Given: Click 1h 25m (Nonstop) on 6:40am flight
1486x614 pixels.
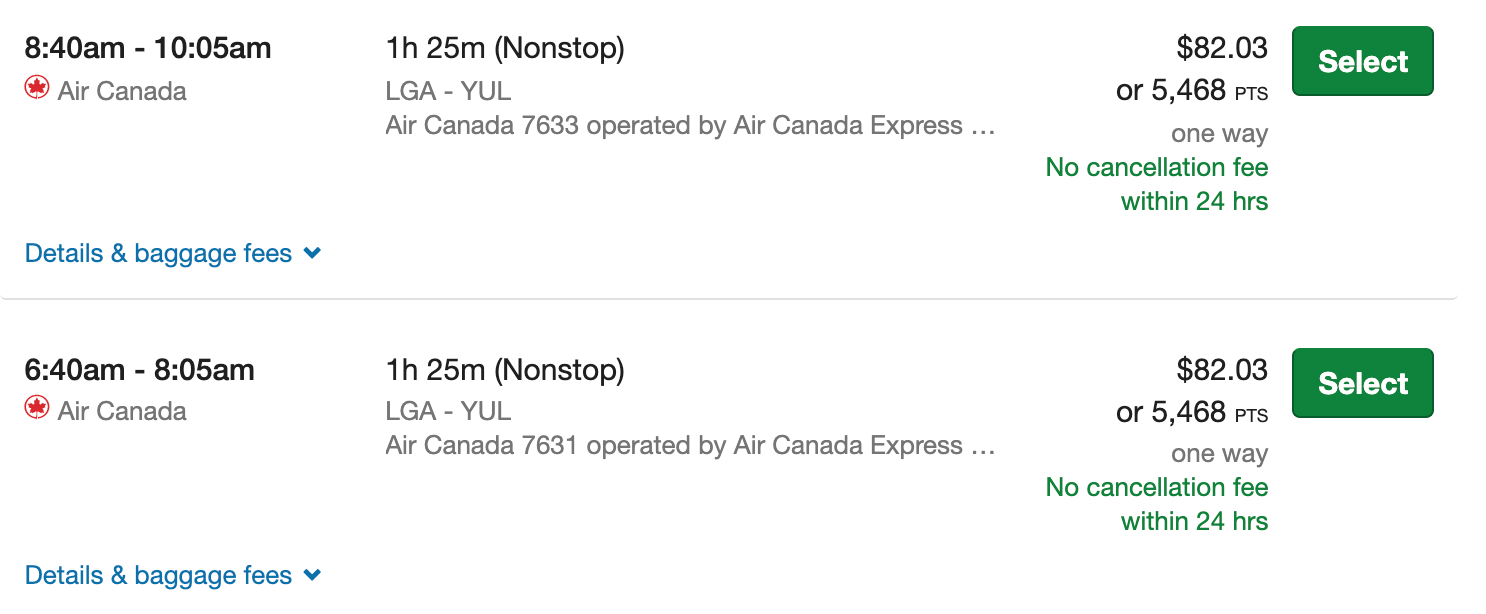Looking at the screenshot, I should point(505,371).
